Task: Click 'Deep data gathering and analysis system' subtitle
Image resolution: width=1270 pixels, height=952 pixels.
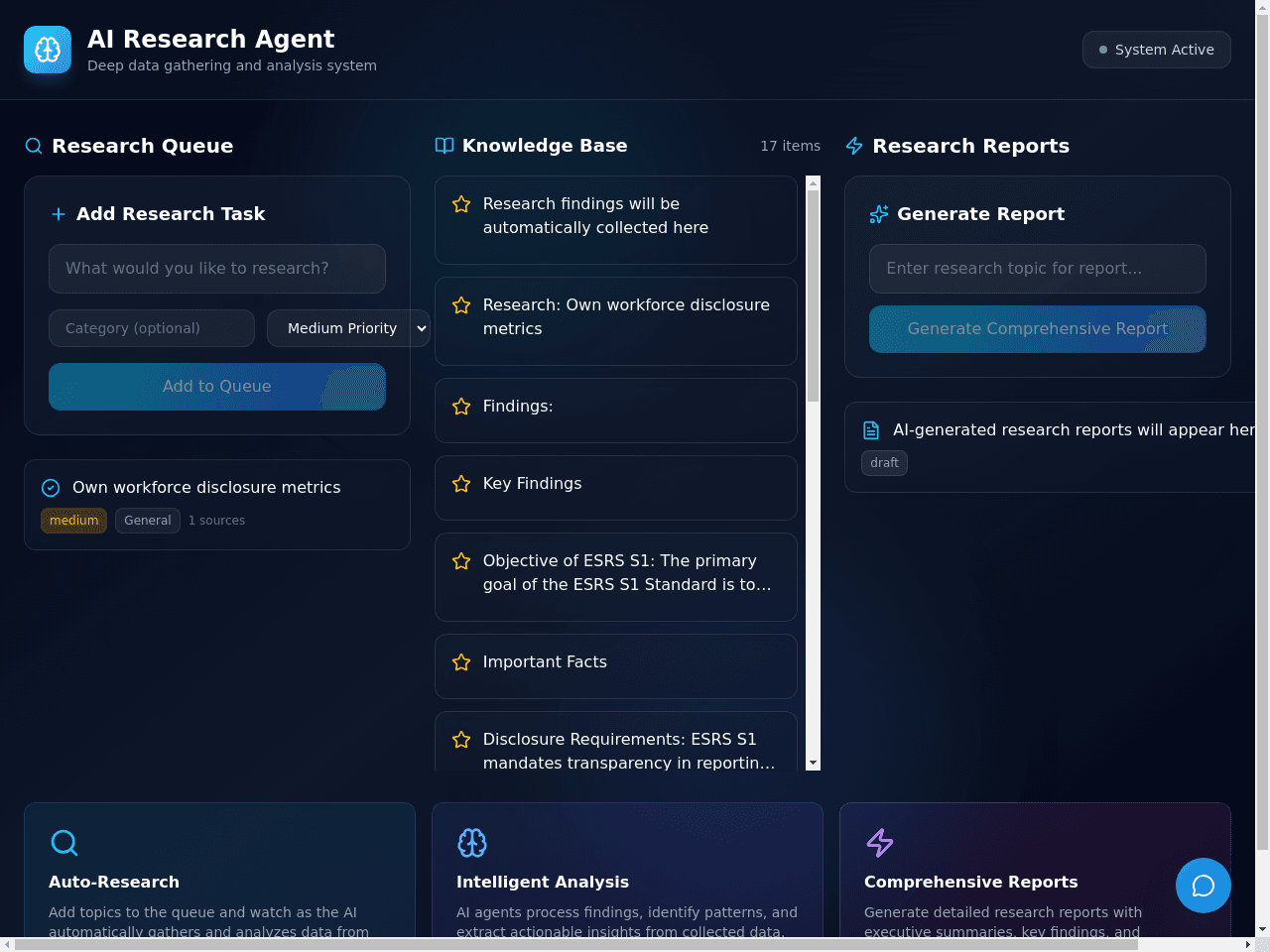Action: click(x=232, y=65)
